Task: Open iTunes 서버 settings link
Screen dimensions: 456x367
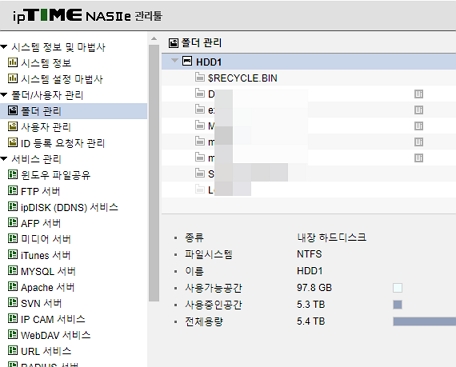Action: coord(46,255)
